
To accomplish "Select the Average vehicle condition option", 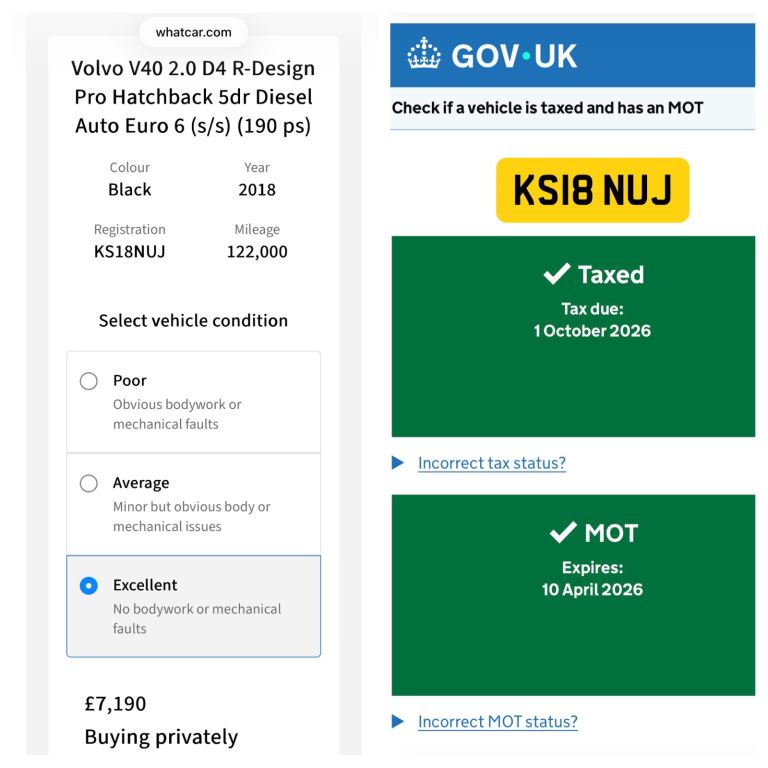I will 89,483.
